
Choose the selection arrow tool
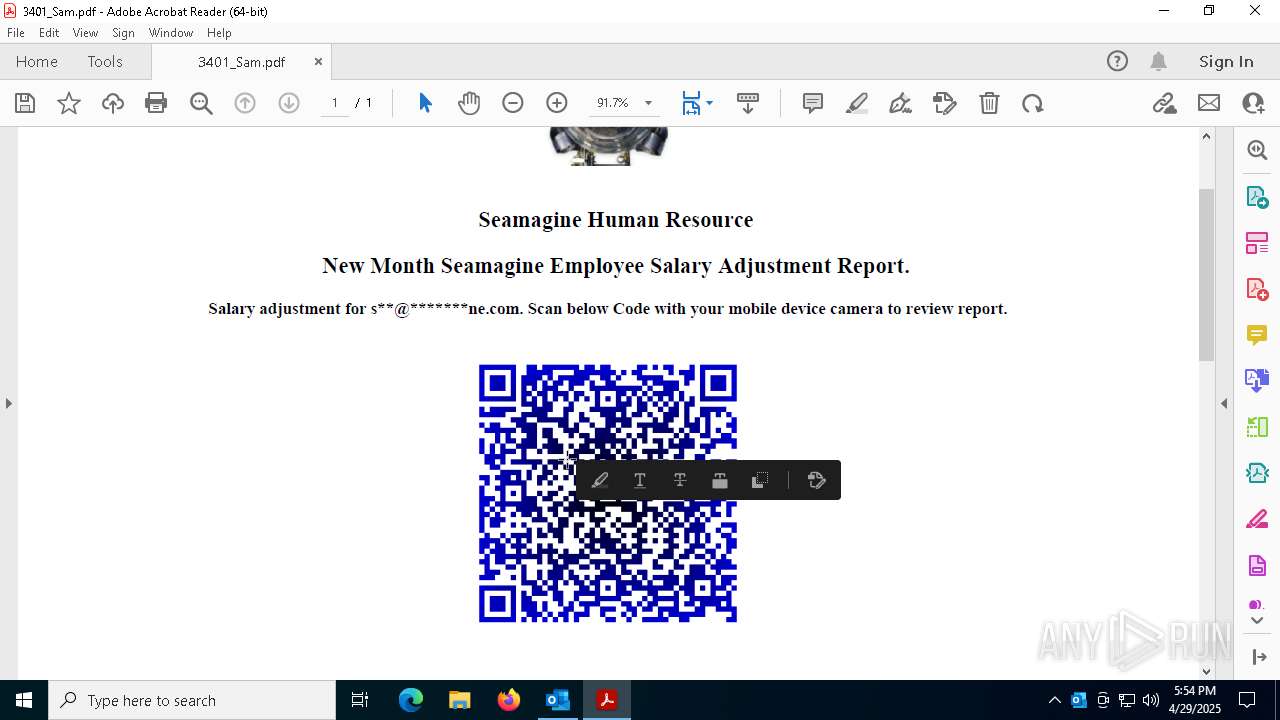click(425, 103)
